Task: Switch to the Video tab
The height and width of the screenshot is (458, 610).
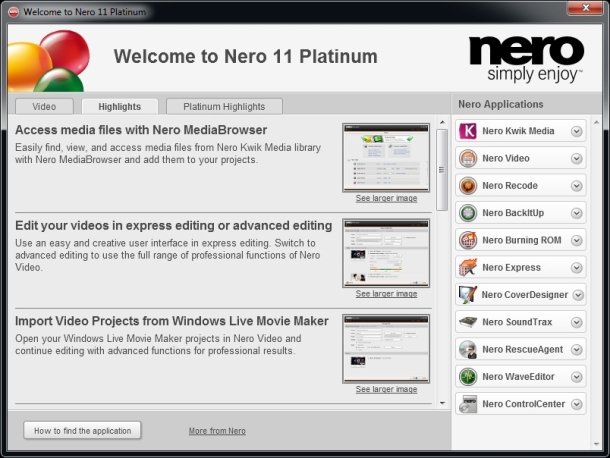Action: 44,107
